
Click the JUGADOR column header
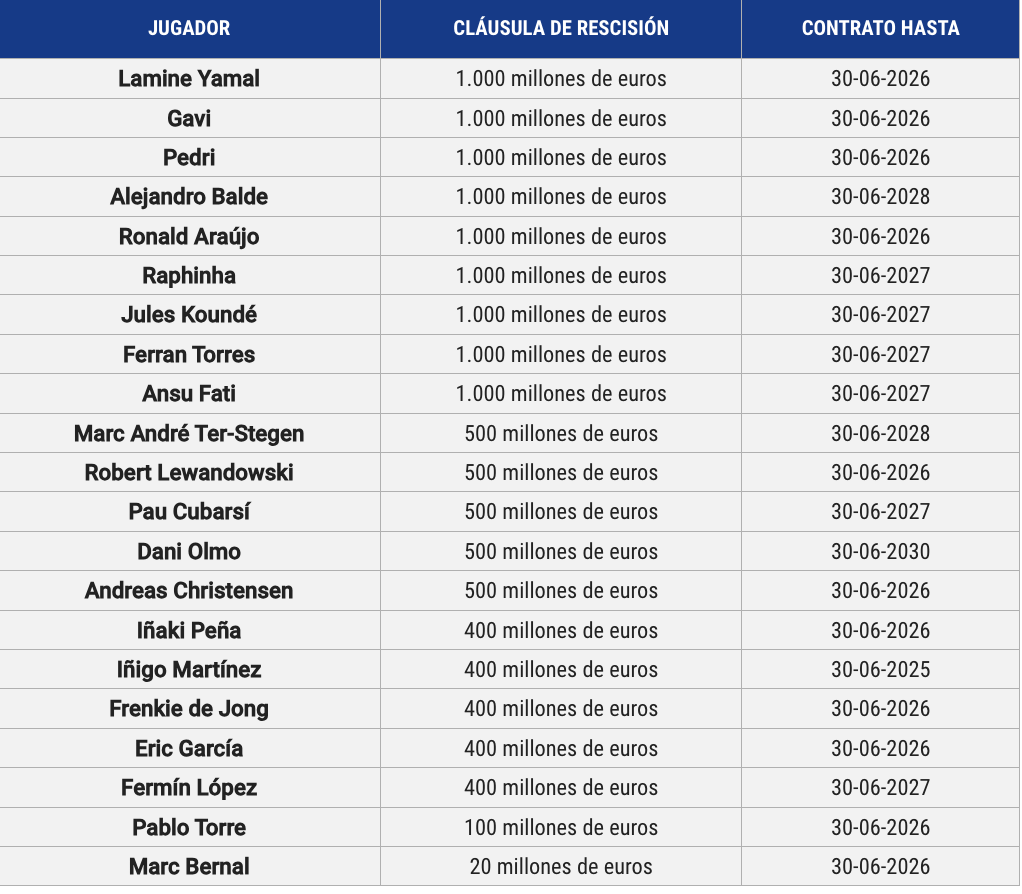coord(189,28)
